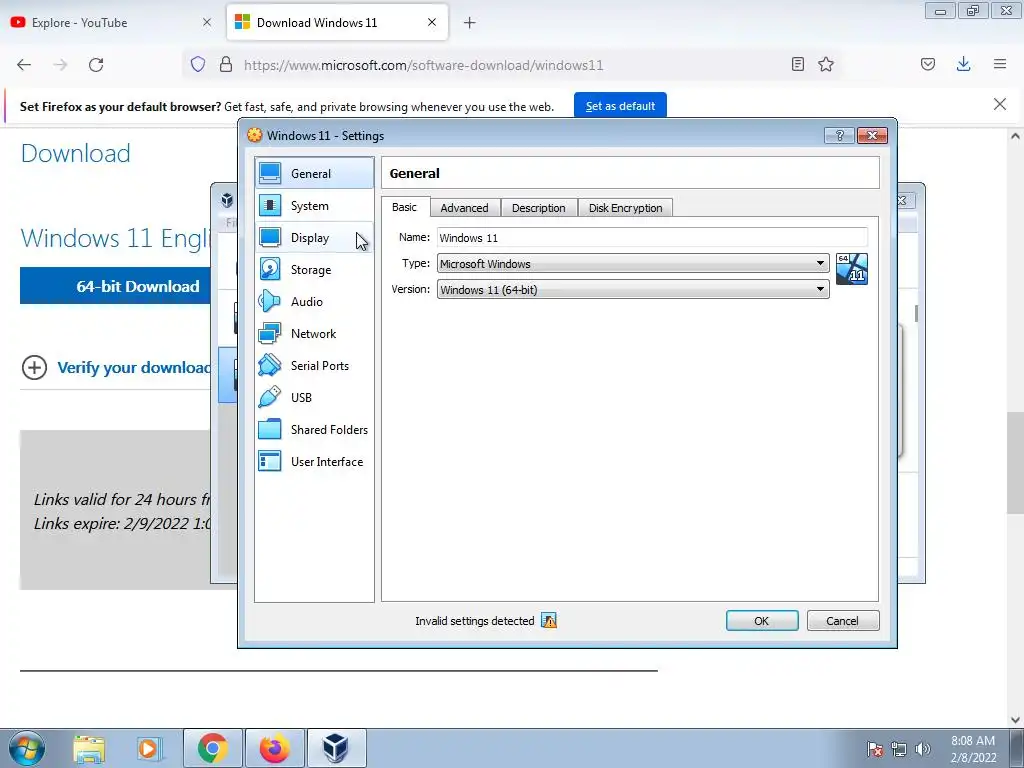Viewport: 1024px width, 768px height.
Task: Open the User Interface settings category
Action: (314, 462)
